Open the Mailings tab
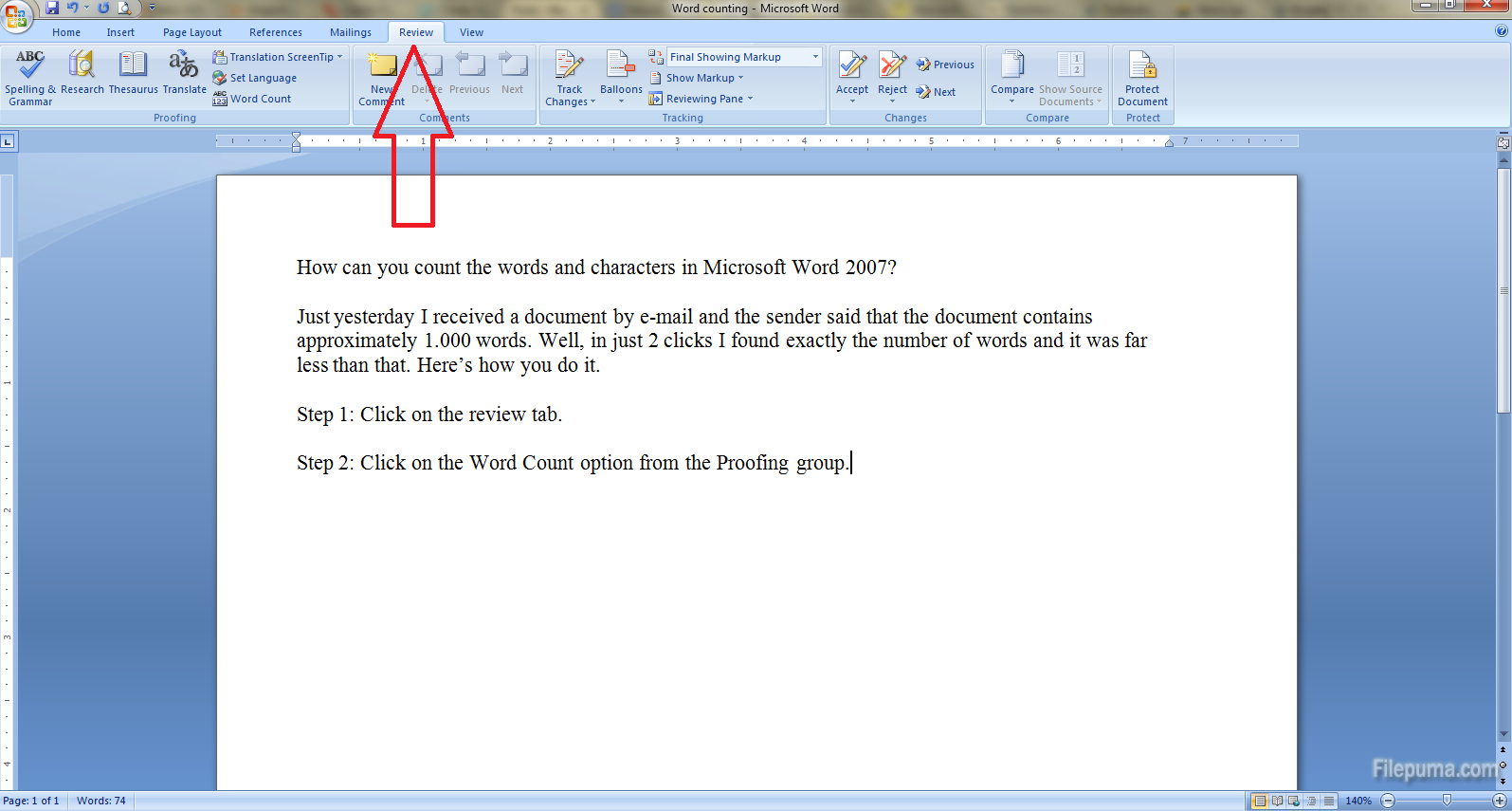This screenshot has height=811, width=1512. click(x=351, y=32)
